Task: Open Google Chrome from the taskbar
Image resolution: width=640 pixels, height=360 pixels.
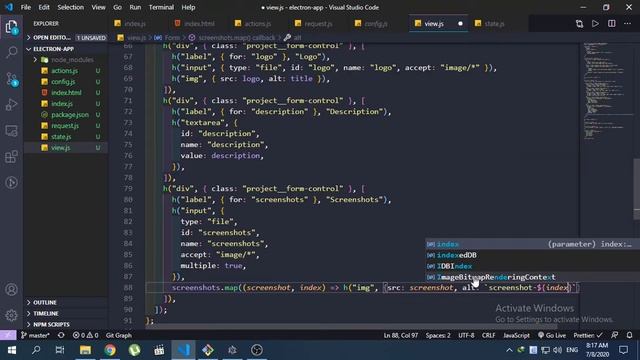Action: [110, 350]
